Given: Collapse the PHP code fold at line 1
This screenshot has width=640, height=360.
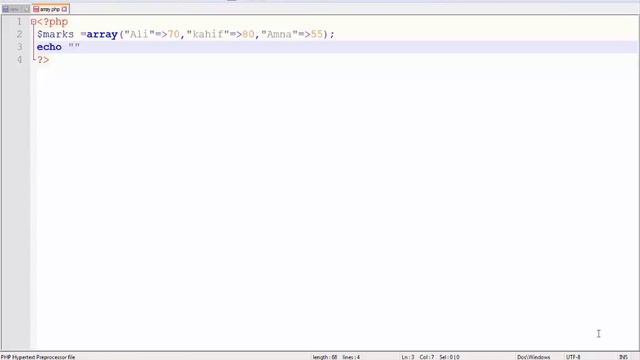Looking at the screenshot, I should pos(33,22).
